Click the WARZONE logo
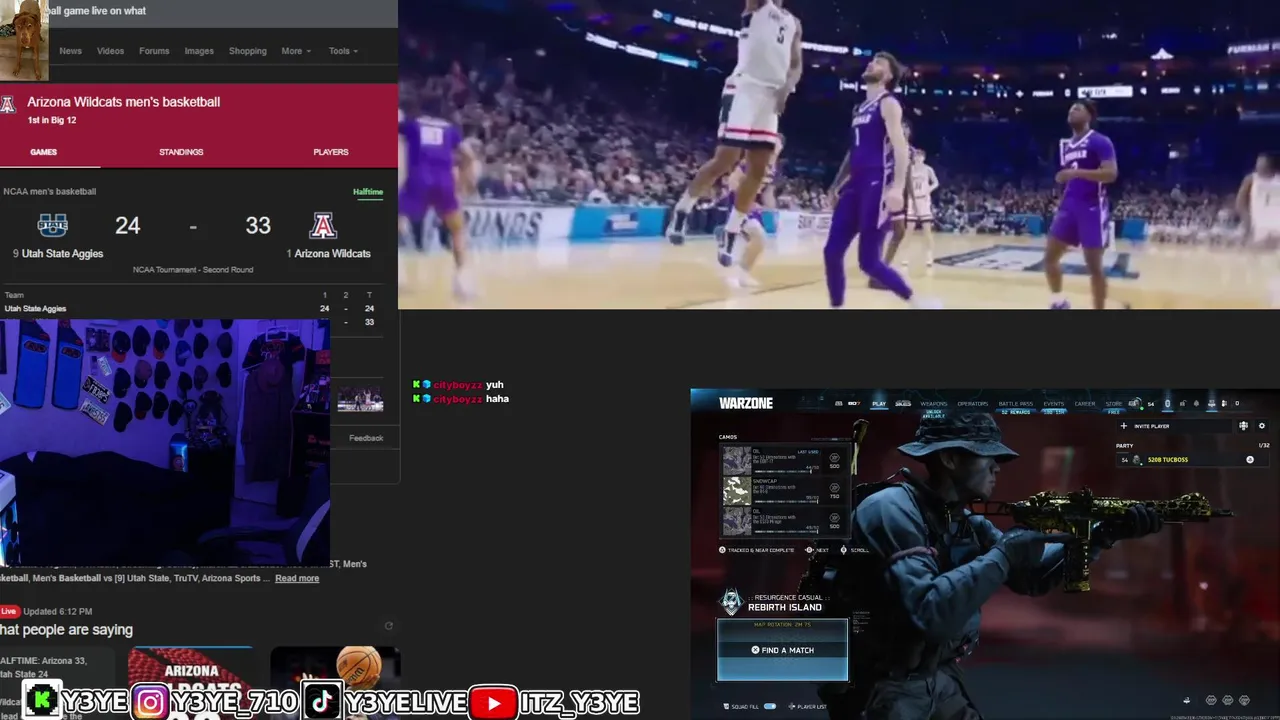Image resolution: width=1280 pixels, height=720 pixels. (x=746, y=403)
